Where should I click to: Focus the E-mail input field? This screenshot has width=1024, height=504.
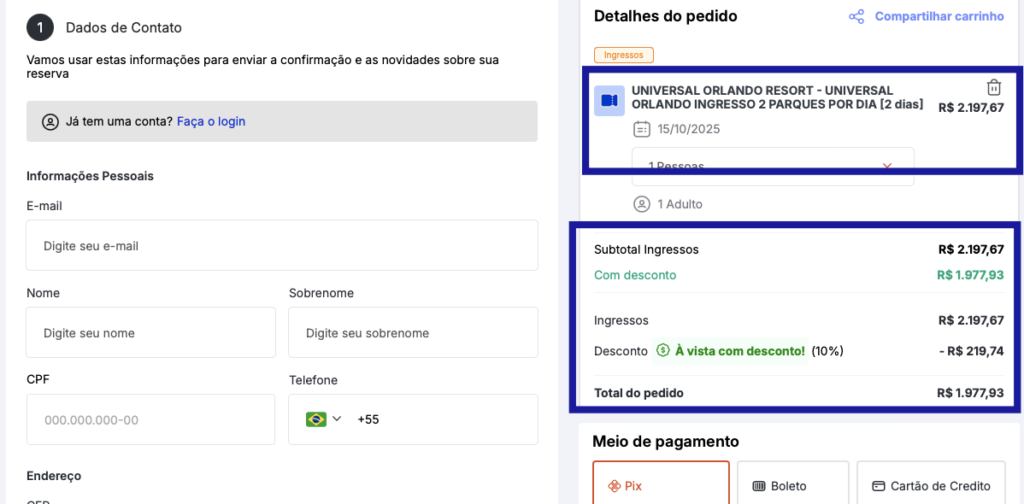282,245
